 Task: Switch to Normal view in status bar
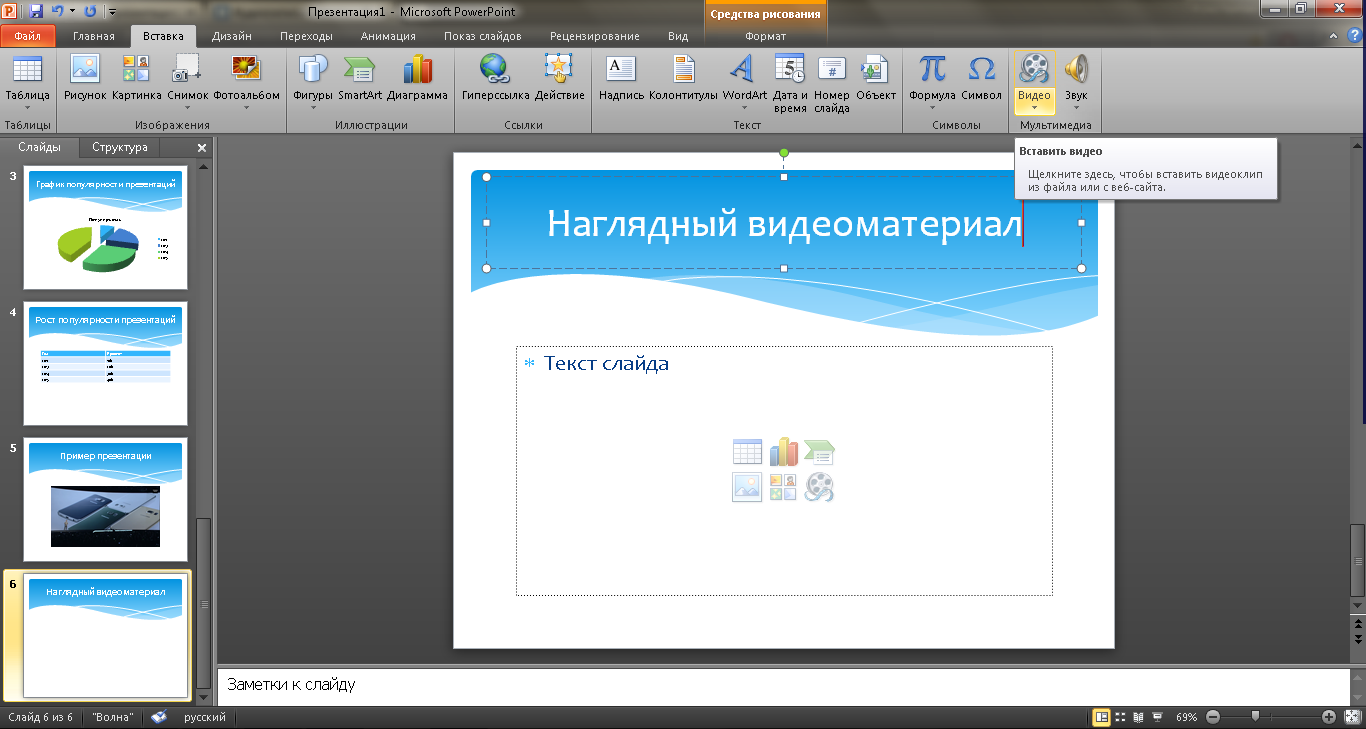click(1102, 717)
